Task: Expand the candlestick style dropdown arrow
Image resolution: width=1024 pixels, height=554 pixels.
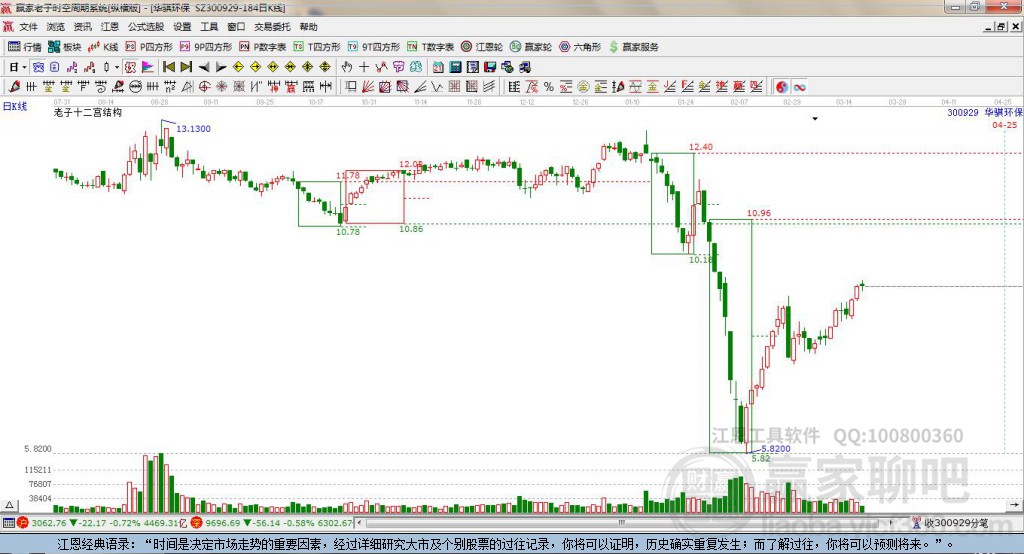Action: (x=117, y=67)
